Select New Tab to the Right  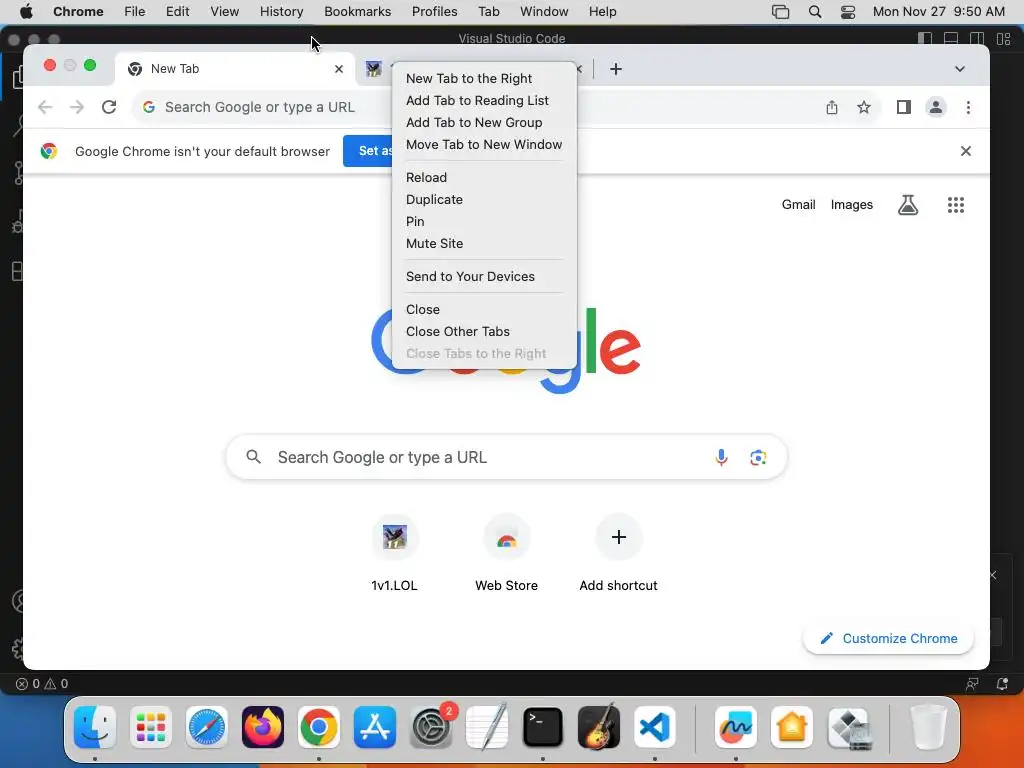(x=469, y=78)
